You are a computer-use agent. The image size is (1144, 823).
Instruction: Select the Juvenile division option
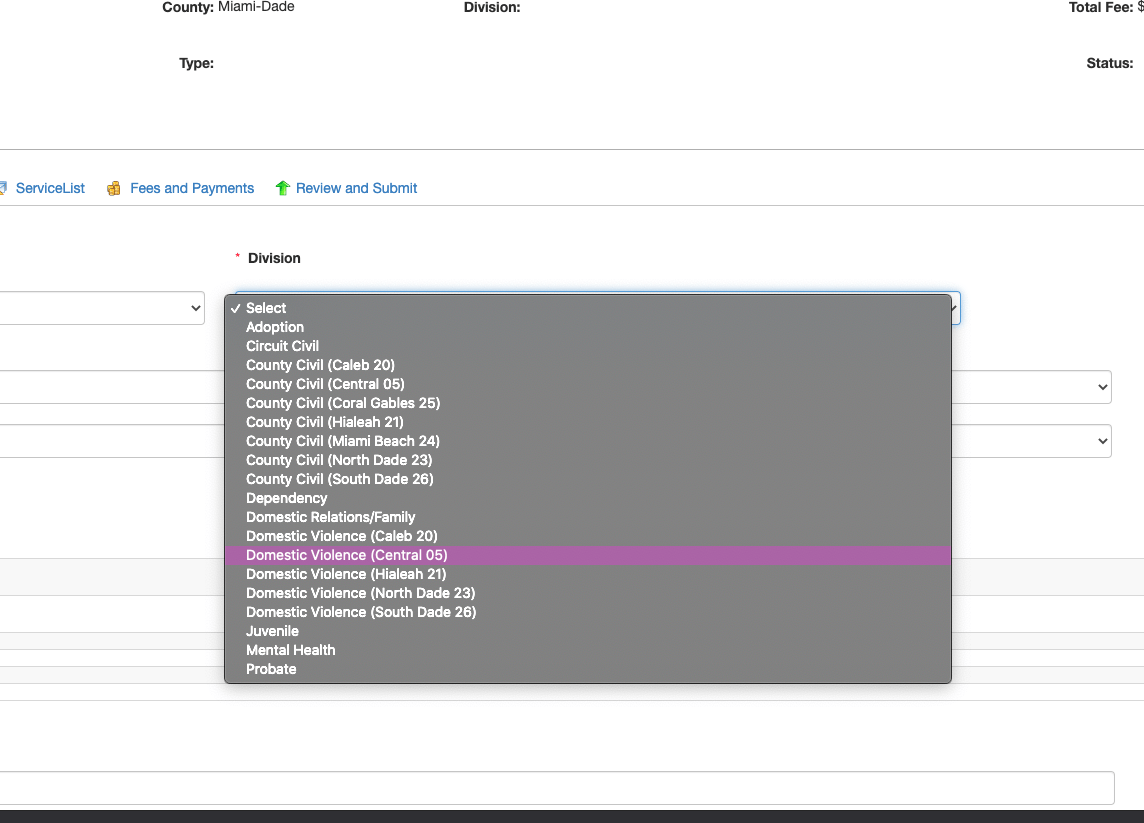click(x=272, y=631)
